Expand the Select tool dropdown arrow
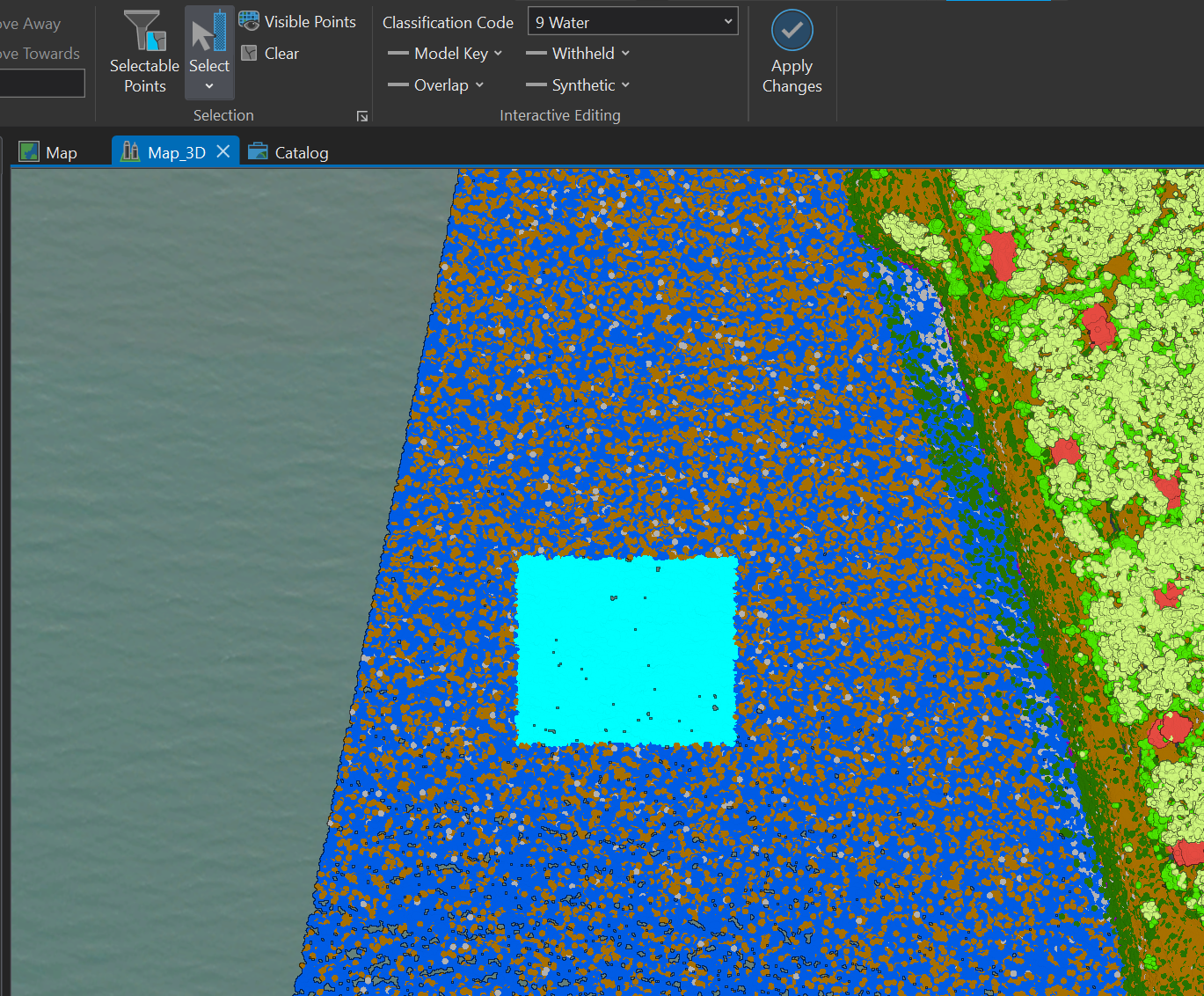Screen dimensions: 1204x996 (x=208, y=86)
